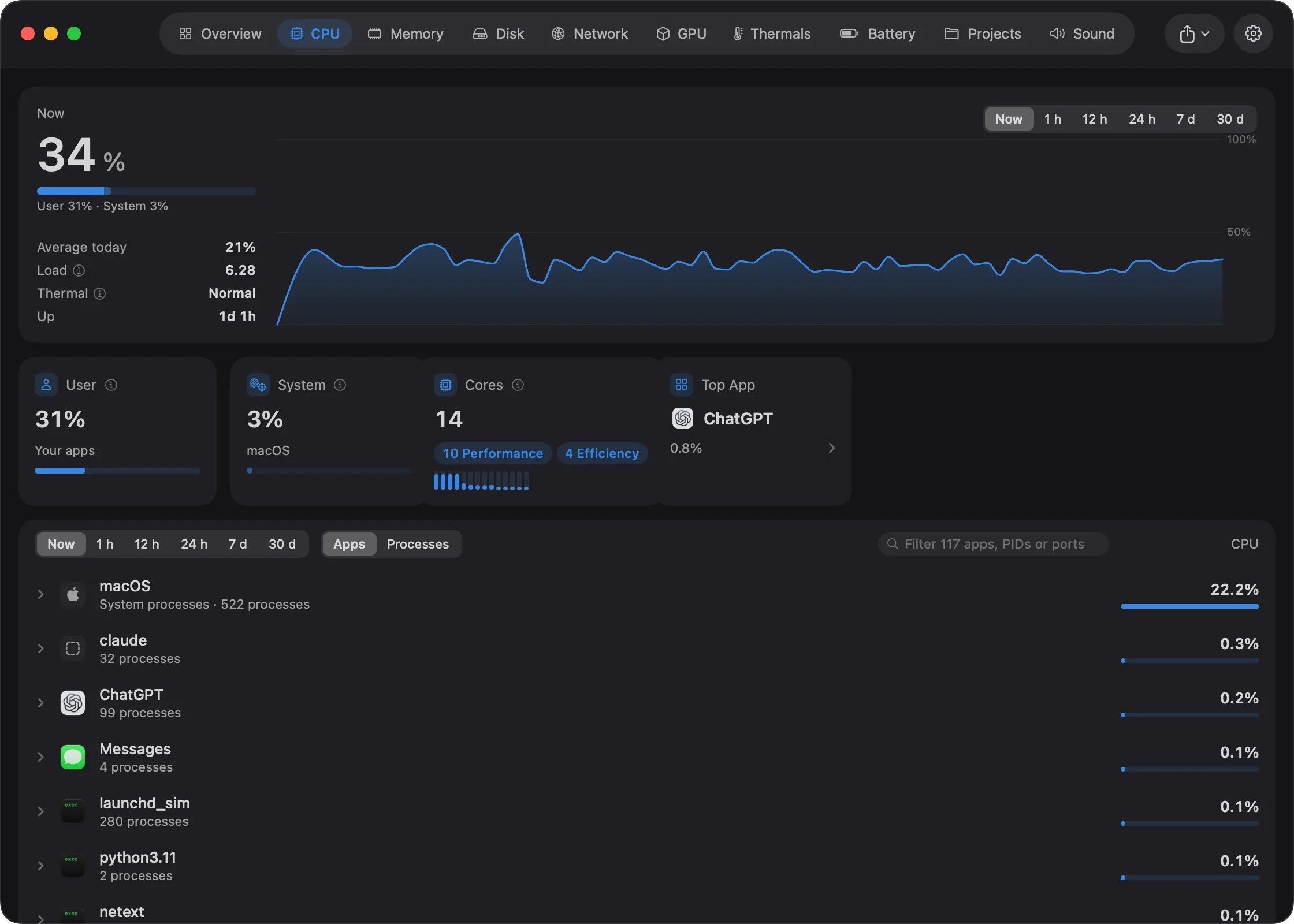The height and width of the screenshot is (924, 1294).
Task: Expand the macOS system processes row
Action: (40, 594)
